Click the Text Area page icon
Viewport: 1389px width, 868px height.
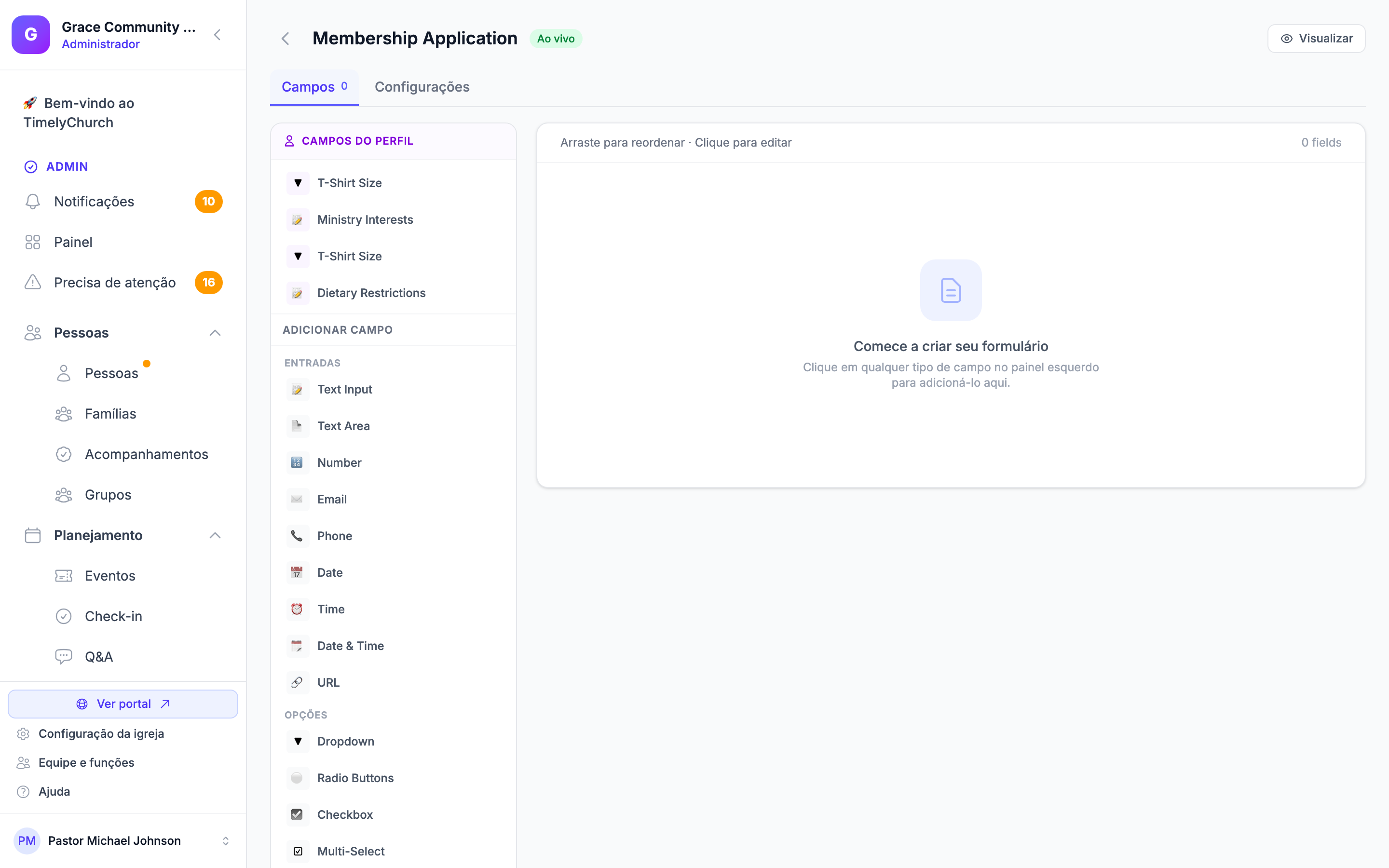(x=297, y=426)
